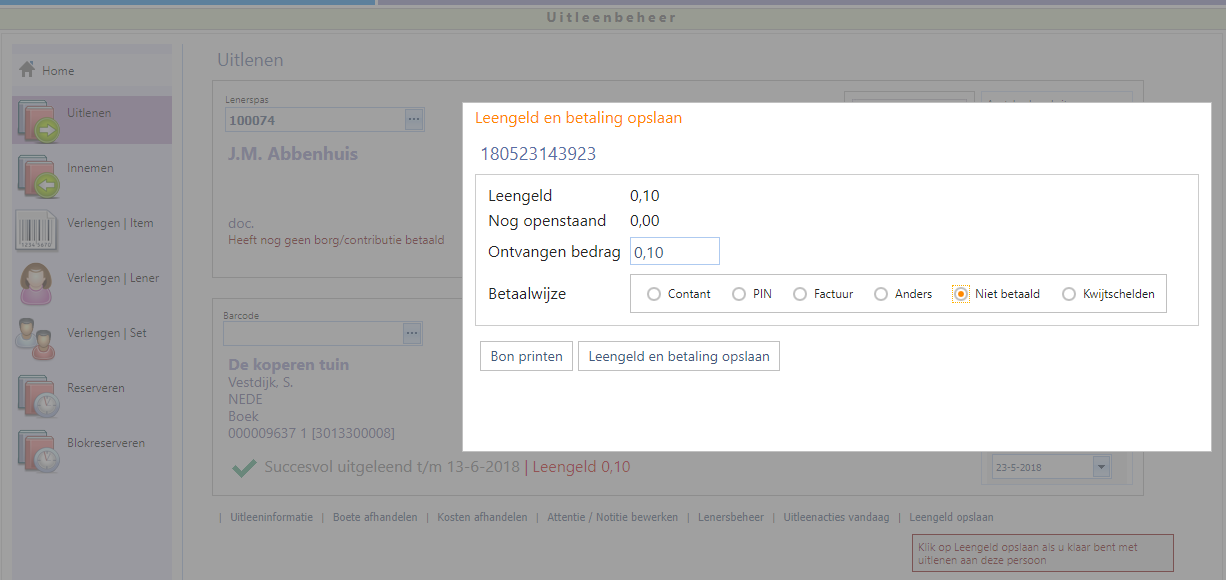Open Uitlenen via its sidebar icon

pos(39,120)
